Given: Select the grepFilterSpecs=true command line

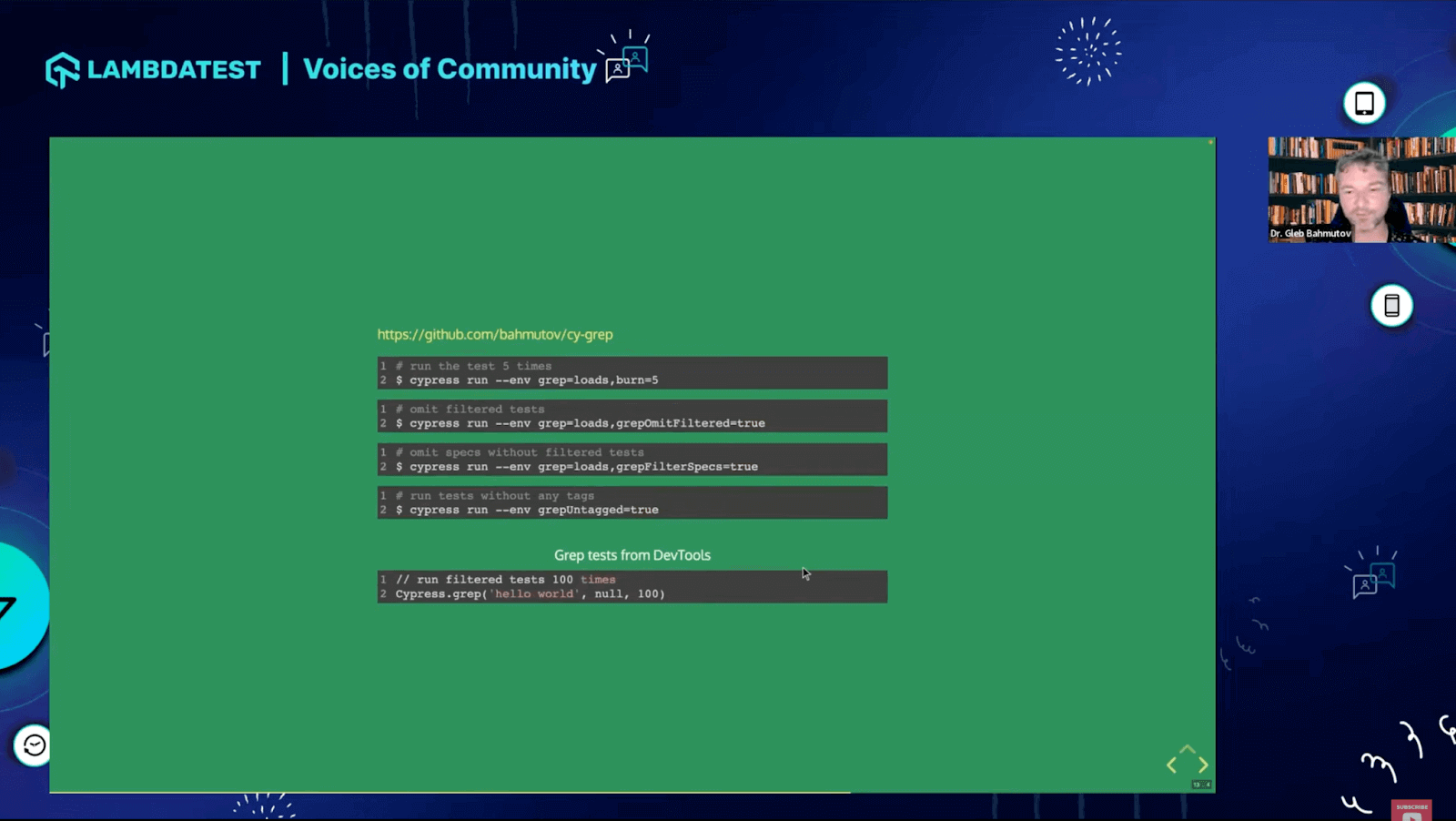Looking at the screenshot, I should click(577, 467).
